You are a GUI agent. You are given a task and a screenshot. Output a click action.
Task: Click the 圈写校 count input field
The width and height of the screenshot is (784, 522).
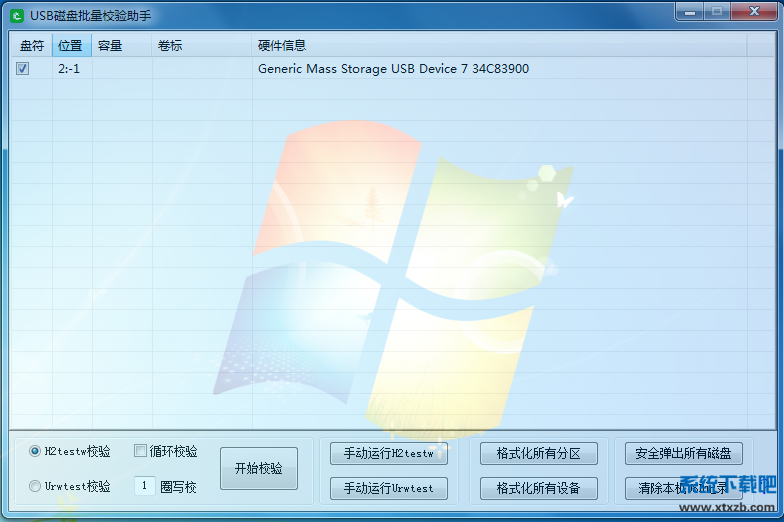coord(144,486)
